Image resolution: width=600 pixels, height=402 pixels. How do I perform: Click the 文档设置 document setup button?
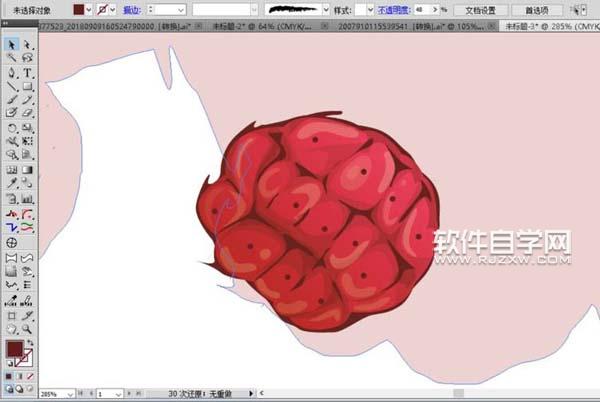point(481,10)
